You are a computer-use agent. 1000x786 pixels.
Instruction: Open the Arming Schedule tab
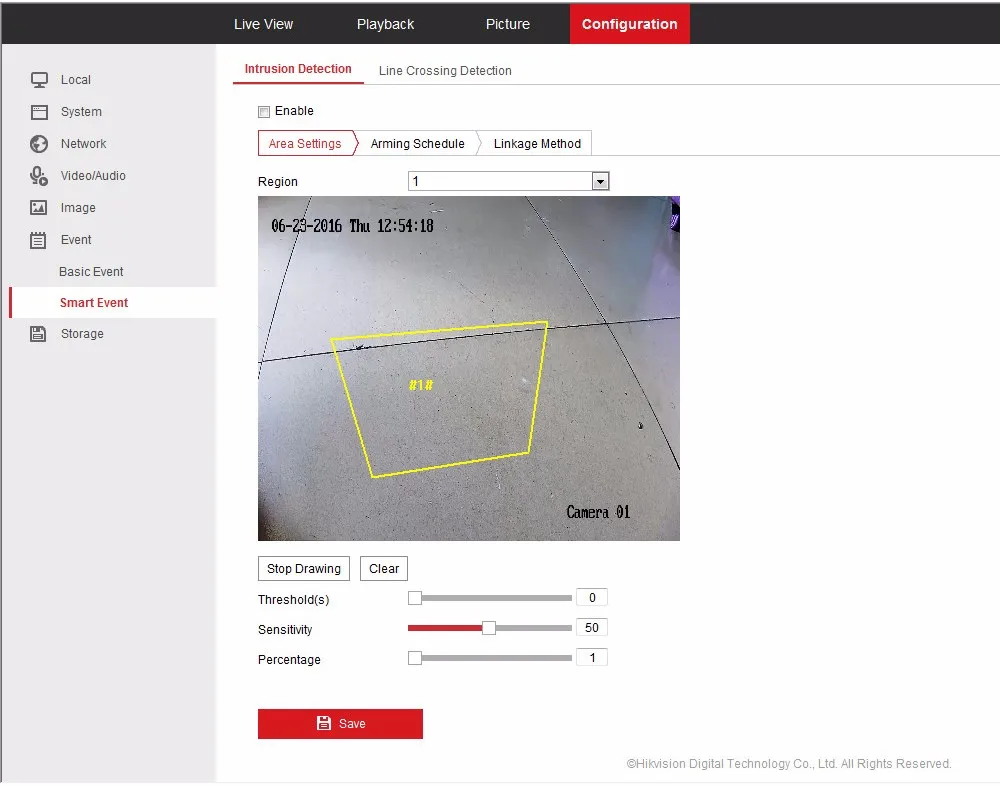pos(417,144)
